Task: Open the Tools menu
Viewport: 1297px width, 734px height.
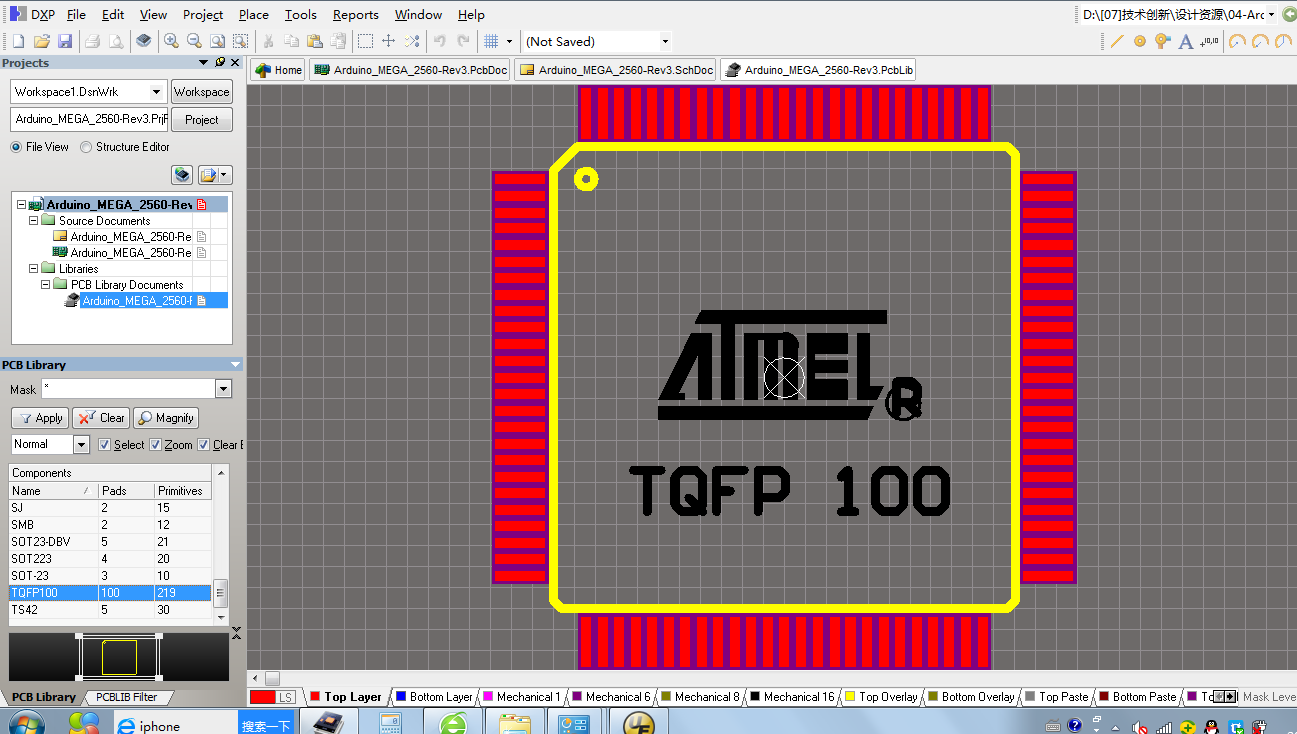Action: pos(300,14)
